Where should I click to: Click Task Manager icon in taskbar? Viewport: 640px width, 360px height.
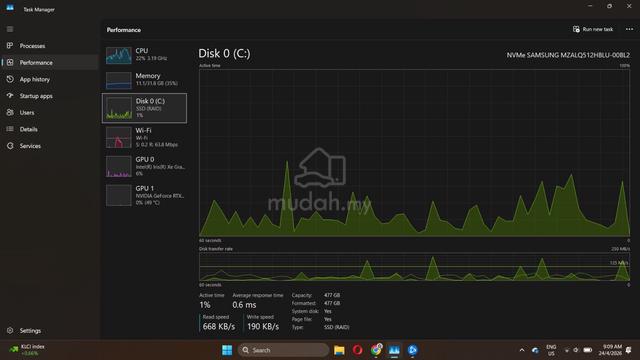pyautogui.click(x=394, y=350)
